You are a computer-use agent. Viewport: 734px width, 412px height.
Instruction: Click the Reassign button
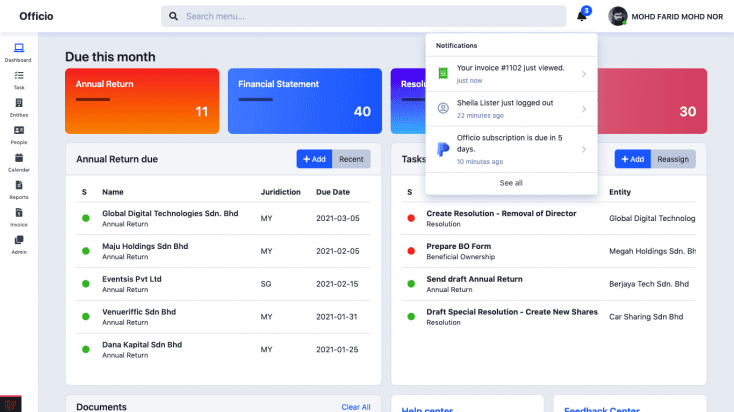click(673, 159)
